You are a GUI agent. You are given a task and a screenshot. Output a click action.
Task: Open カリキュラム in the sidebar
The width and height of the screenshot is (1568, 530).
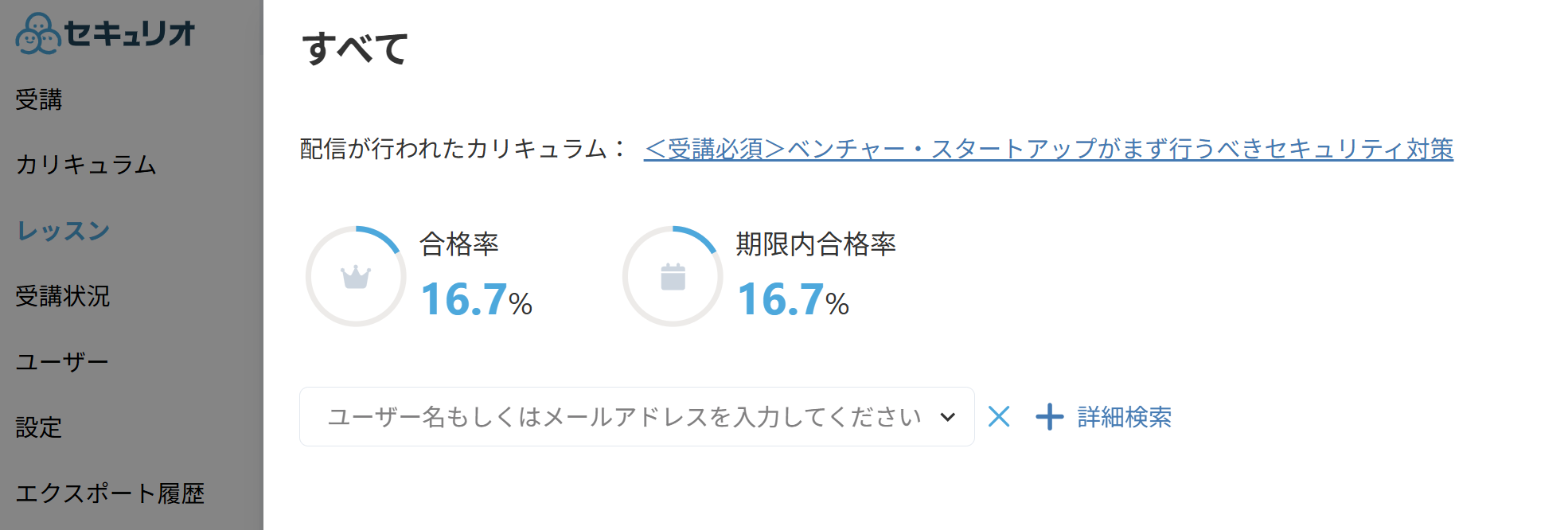tap(87, 165)
